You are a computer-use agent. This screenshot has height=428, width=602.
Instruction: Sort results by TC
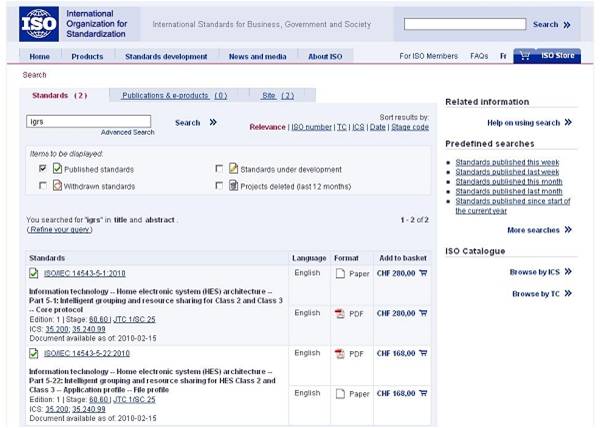click(342, 127)
